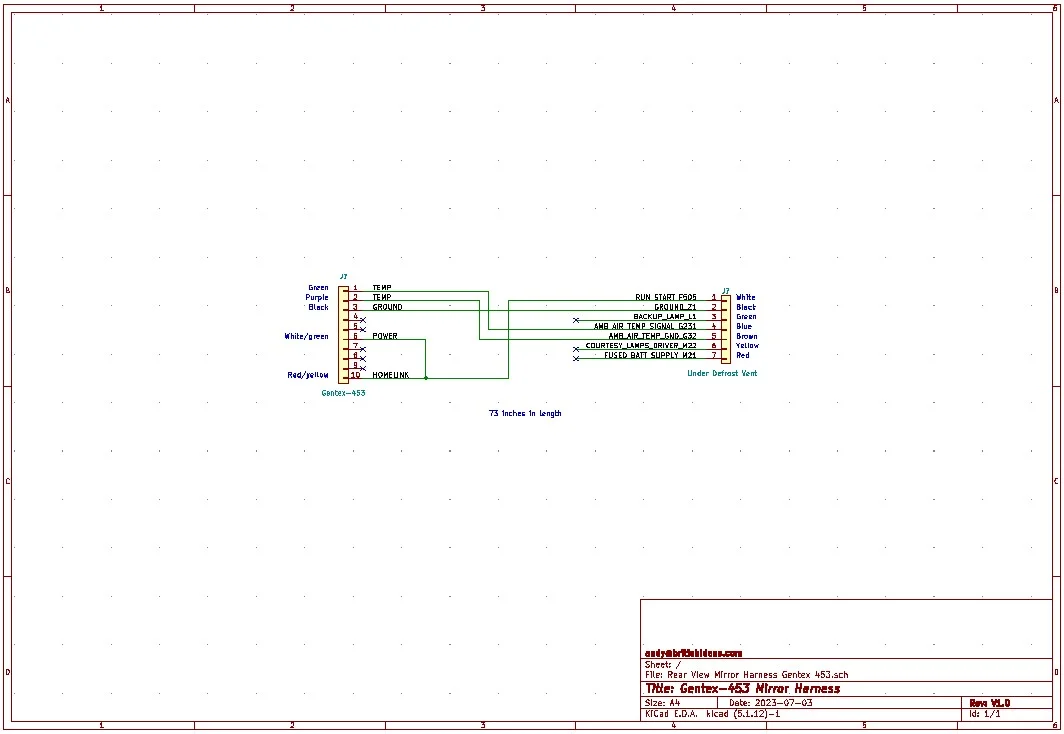The width and height of the screenshot is (1064, 734).
Task: Click the 'White' wire color note
Action: (746, 297)
